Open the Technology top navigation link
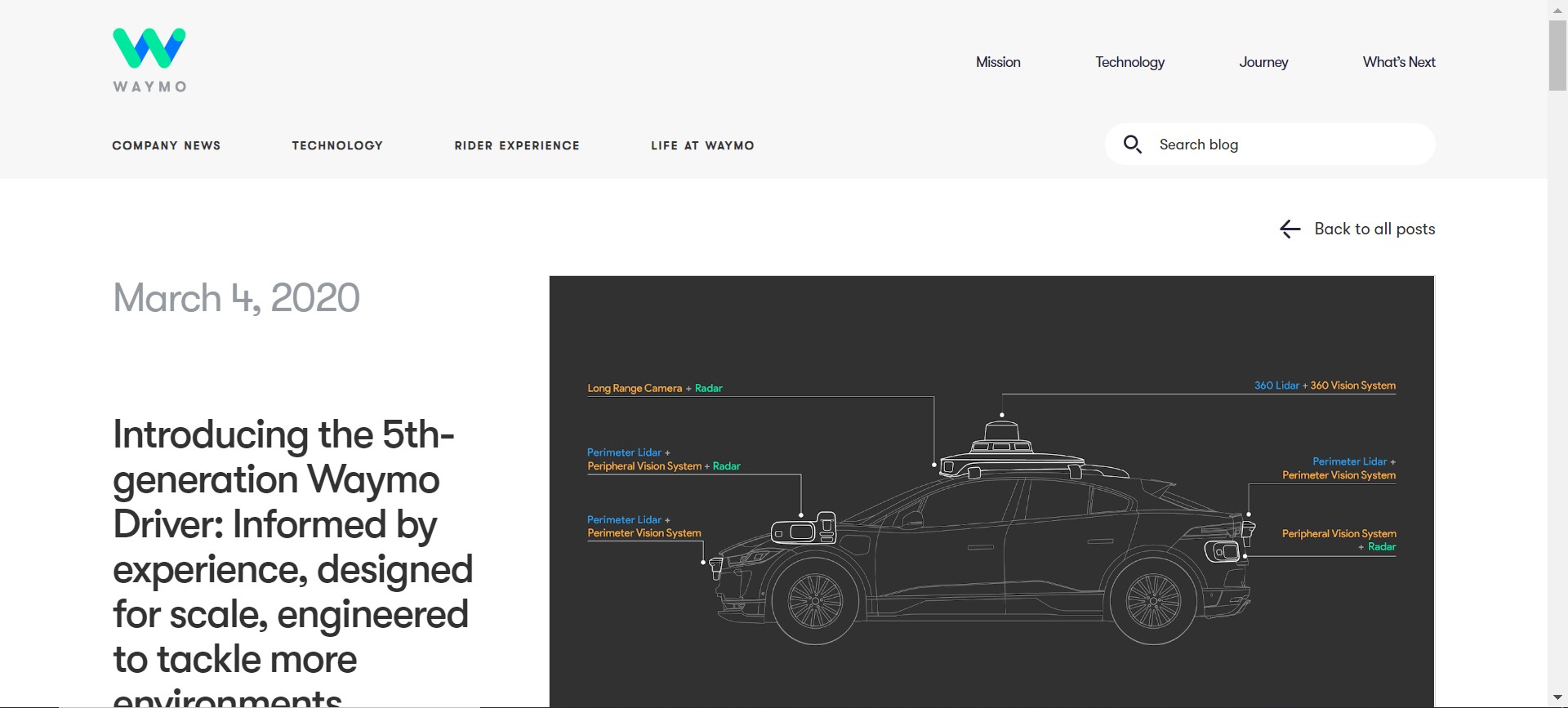Screen dimensions: 1568x708 point(1129,62)
